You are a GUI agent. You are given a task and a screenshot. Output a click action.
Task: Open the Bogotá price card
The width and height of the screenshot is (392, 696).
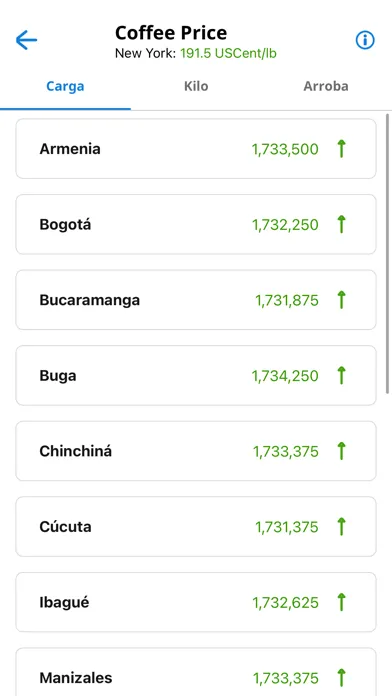pos(196,224)
